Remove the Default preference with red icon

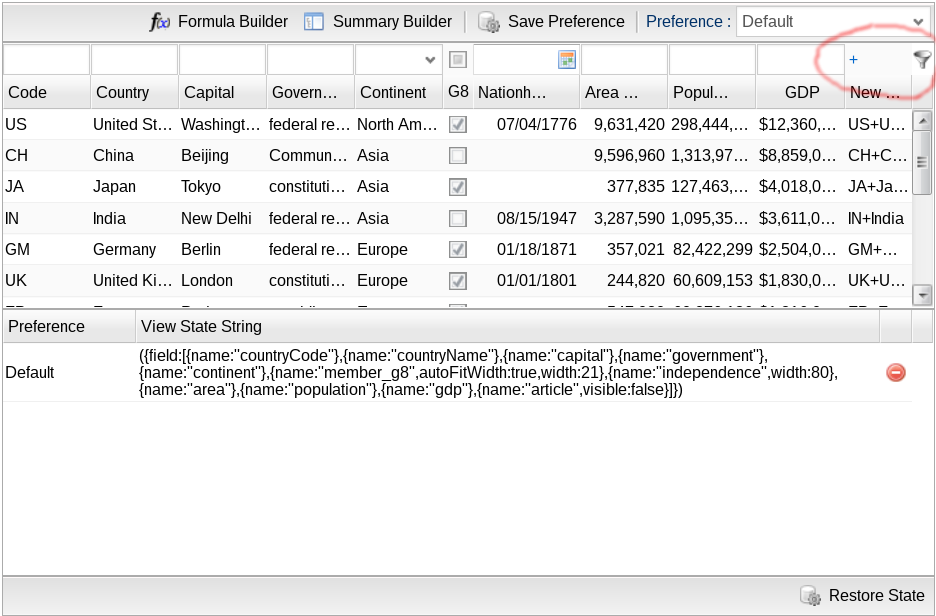896,372
